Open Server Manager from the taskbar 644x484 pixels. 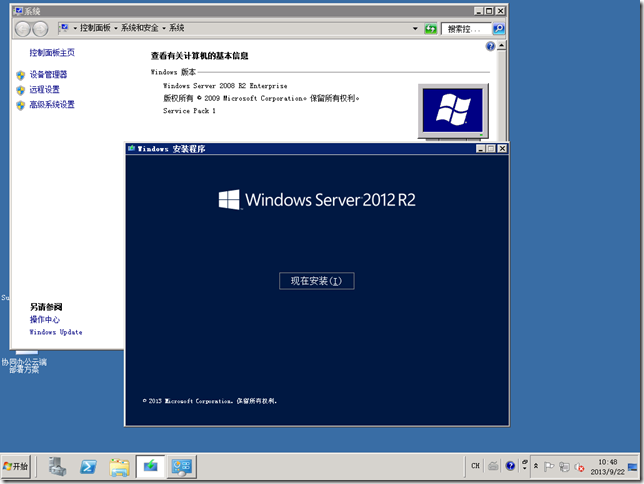[x=57, y=466]
